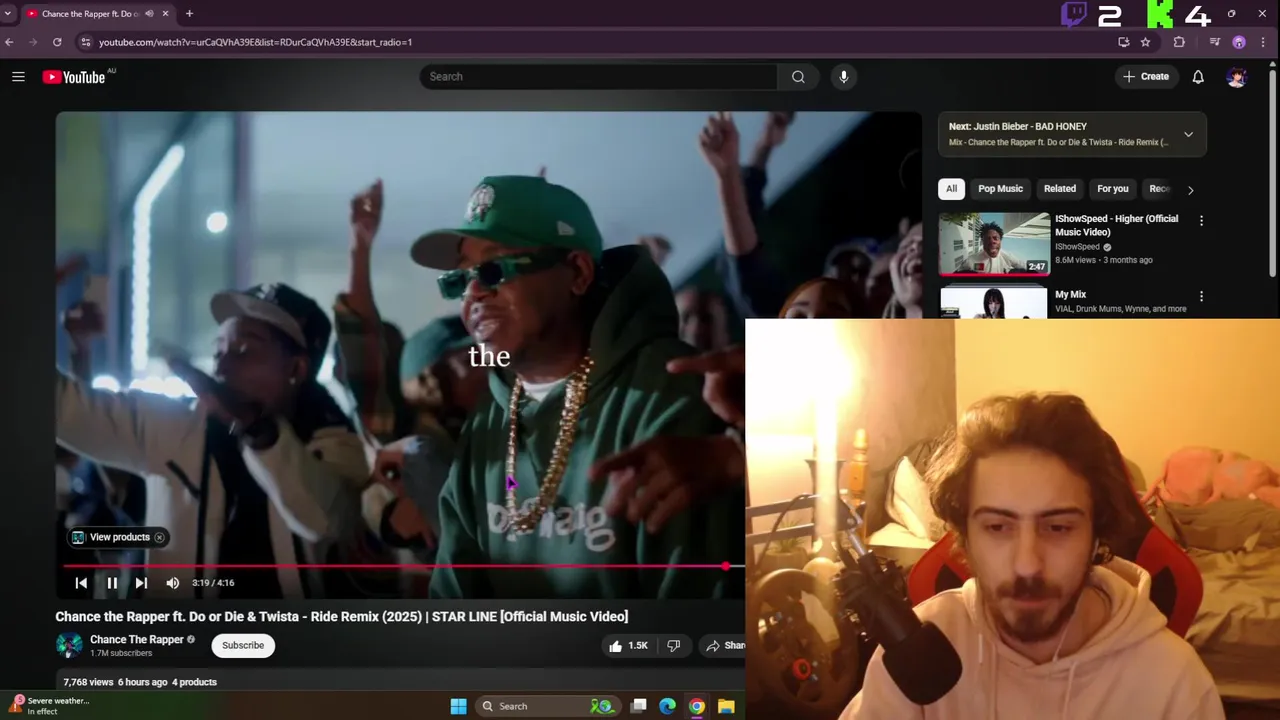
Task: Mute the video volume speaker icon
Action: tap(173, 583)
